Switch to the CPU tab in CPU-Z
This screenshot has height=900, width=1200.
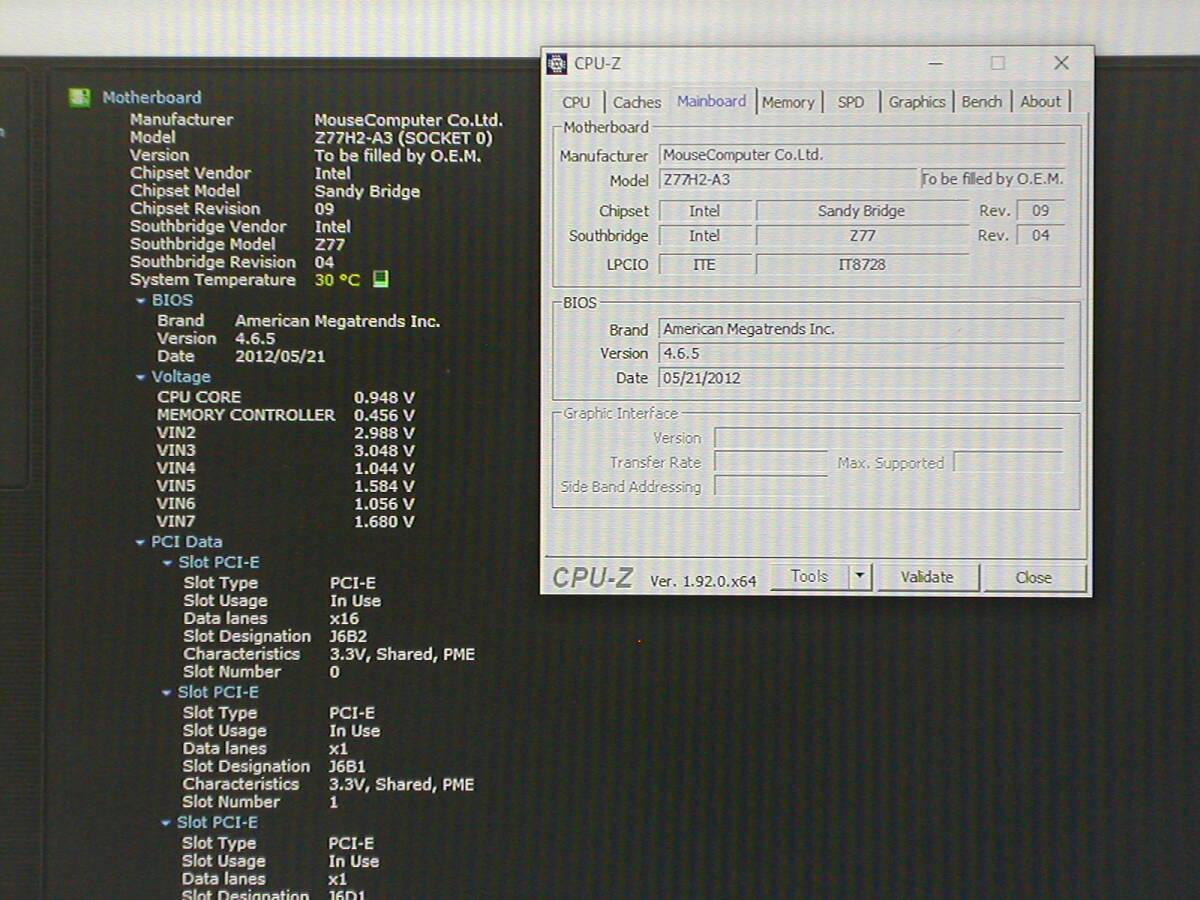coord(576,102)
